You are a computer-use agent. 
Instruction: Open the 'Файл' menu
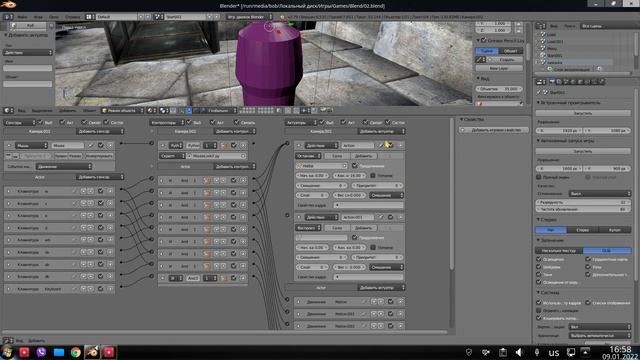tap(22, 17)
